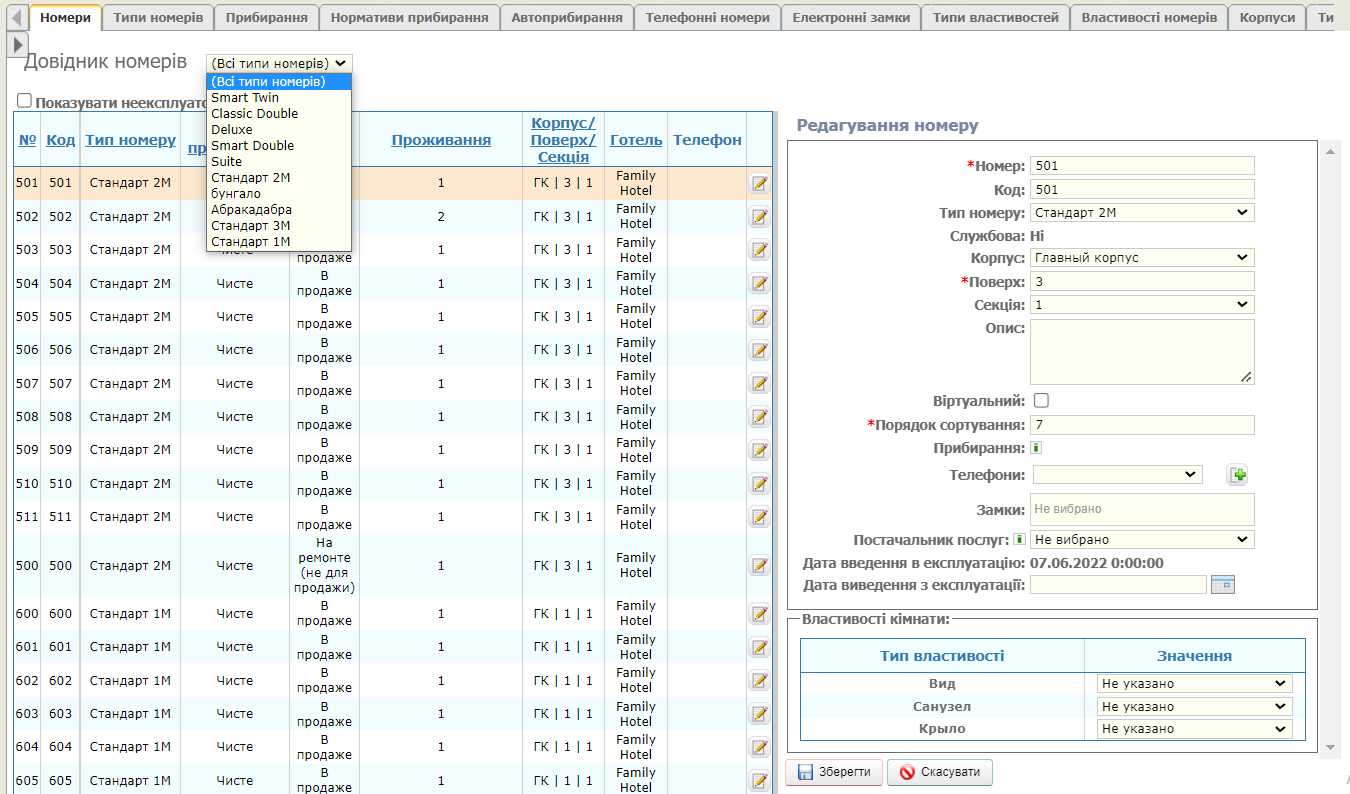Open the Санузел value dropdown
The image size is (1350, 794).
[1194, 706]
